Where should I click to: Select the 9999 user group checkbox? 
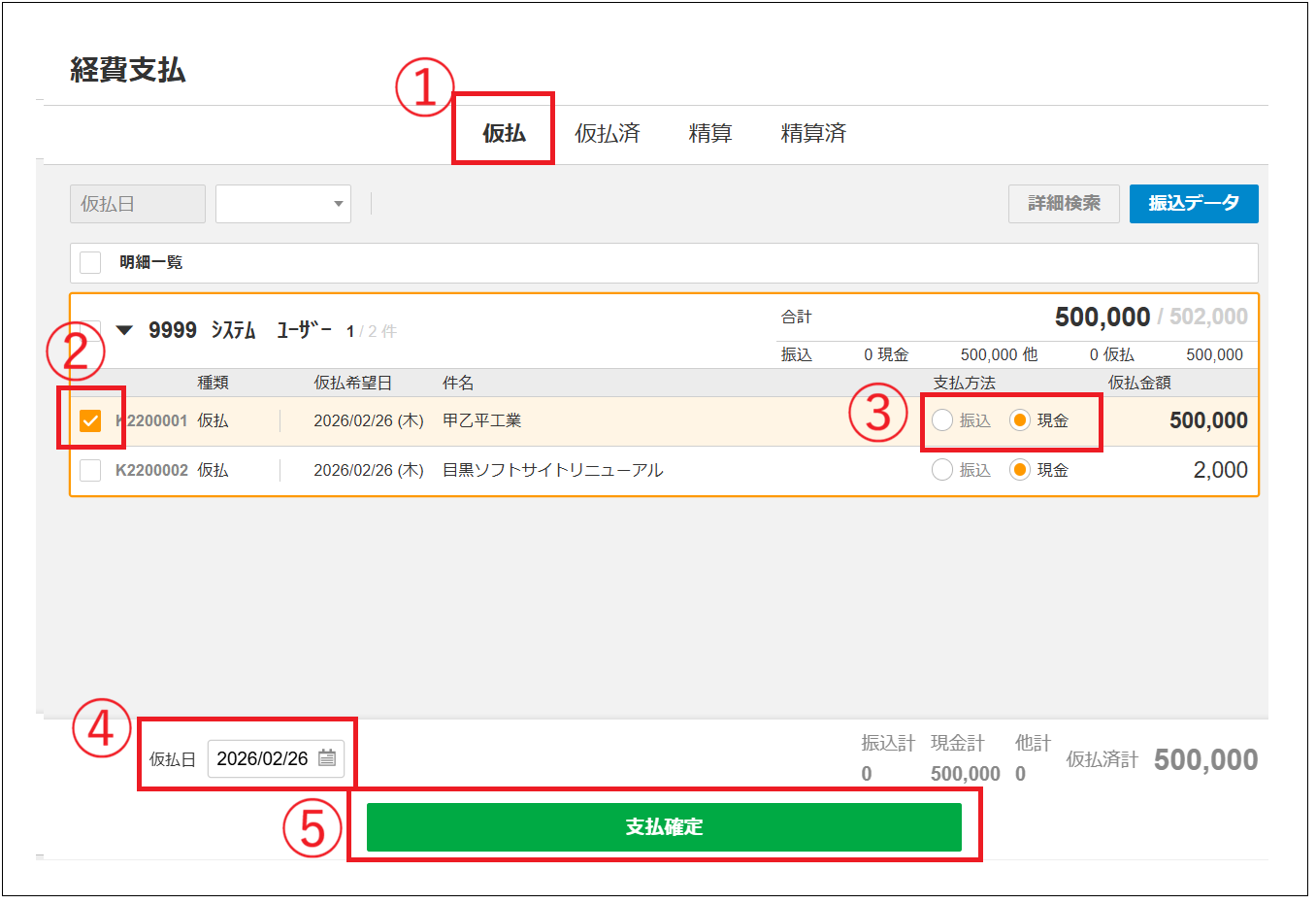tap(90, 328)
